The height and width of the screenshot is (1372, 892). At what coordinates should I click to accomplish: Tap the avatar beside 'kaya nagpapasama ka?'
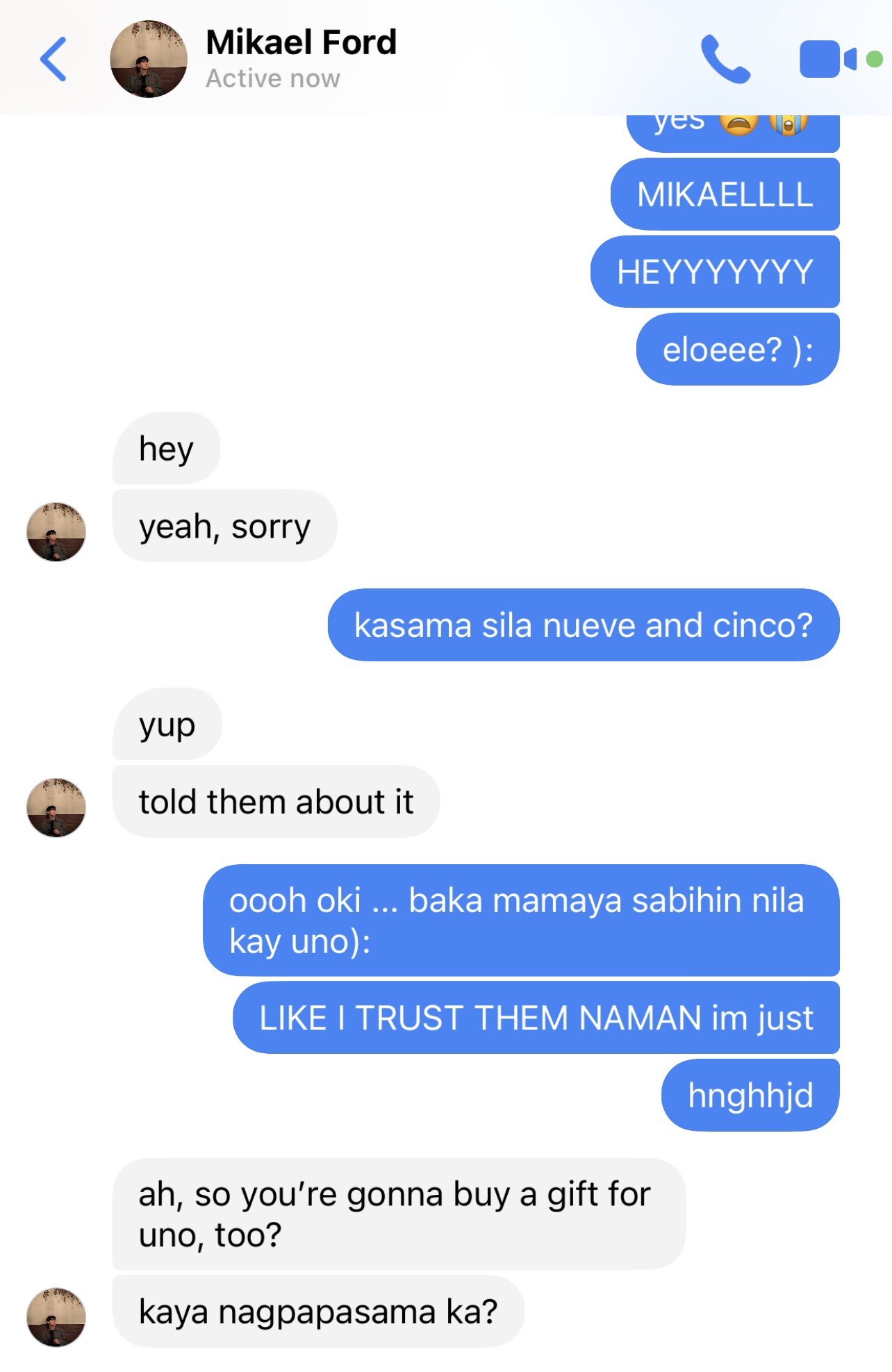coord(56,1317)
